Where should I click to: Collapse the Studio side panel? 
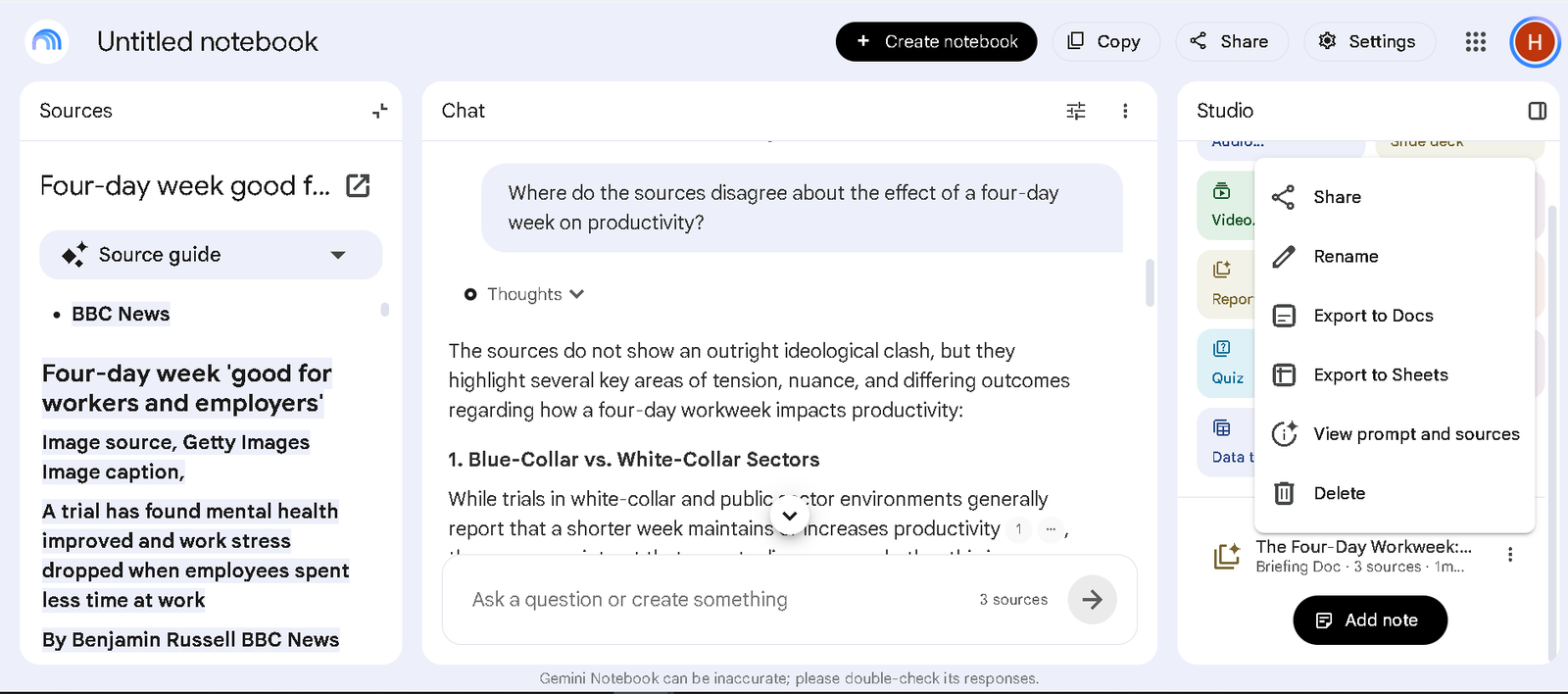[x=1538, y=111]
